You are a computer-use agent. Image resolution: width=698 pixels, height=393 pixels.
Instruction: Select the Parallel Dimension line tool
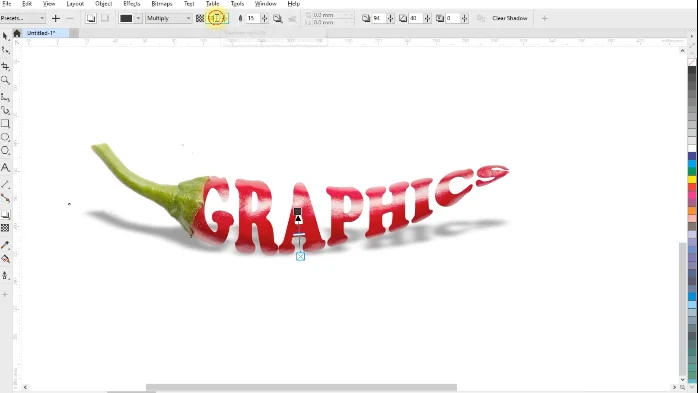[5, 184]
